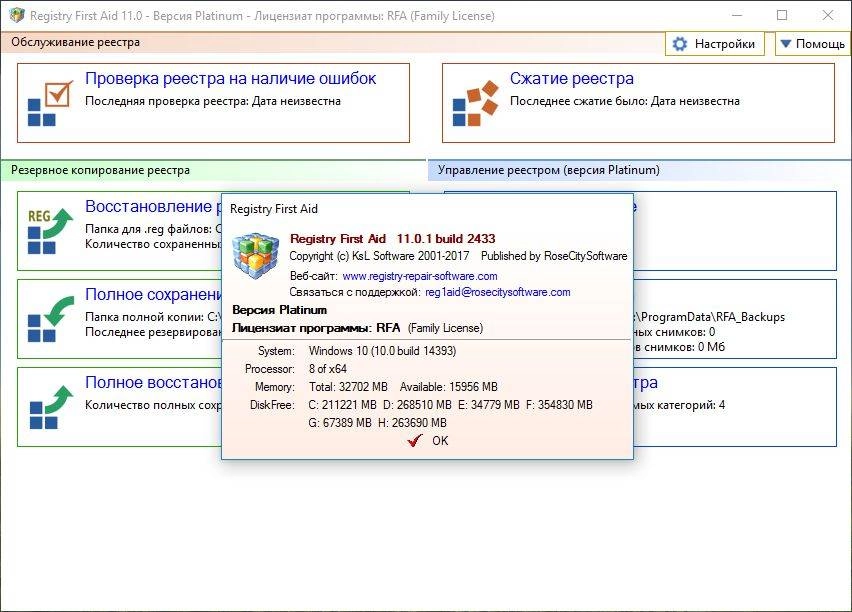This screenshot has height=612, width=852.
Task: Click the blue triangle arrow on Помощь
Action: 786,43
